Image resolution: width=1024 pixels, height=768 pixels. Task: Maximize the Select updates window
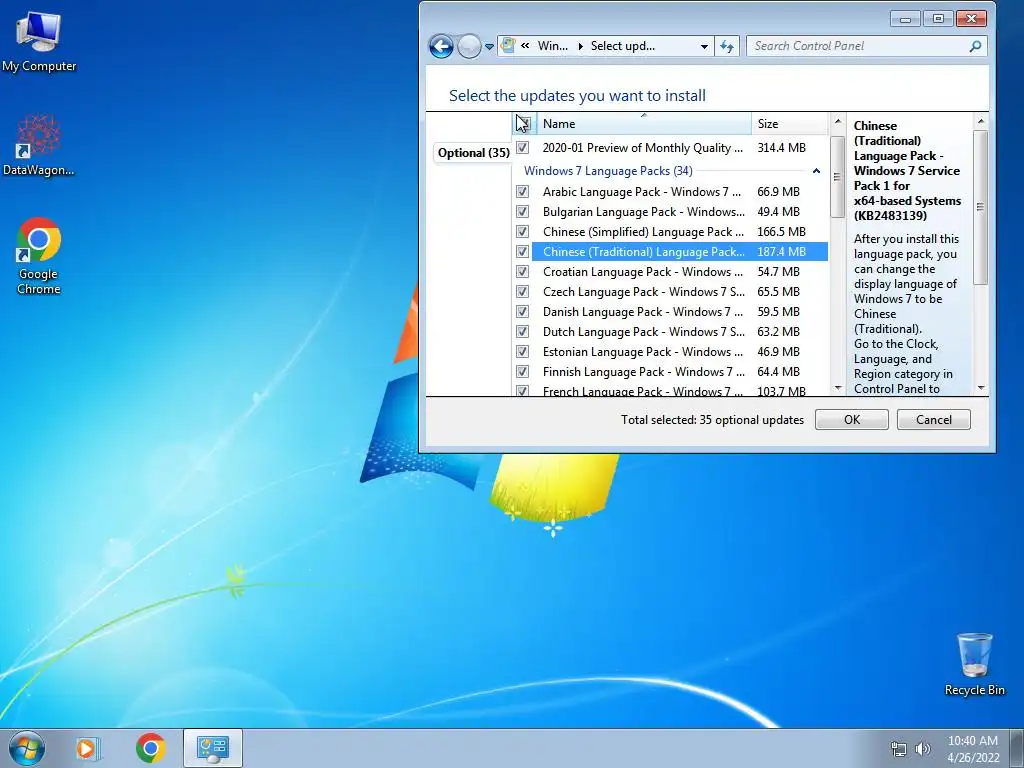[938, 19]
